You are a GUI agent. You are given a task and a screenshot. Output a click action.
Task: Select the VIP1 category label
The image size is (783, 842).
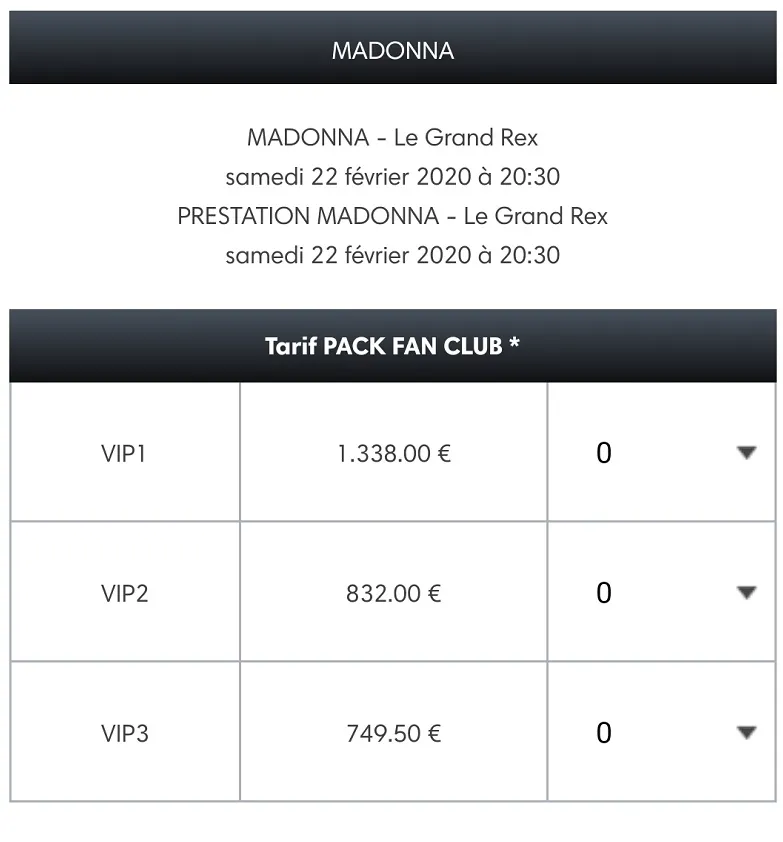coord(124,453)
